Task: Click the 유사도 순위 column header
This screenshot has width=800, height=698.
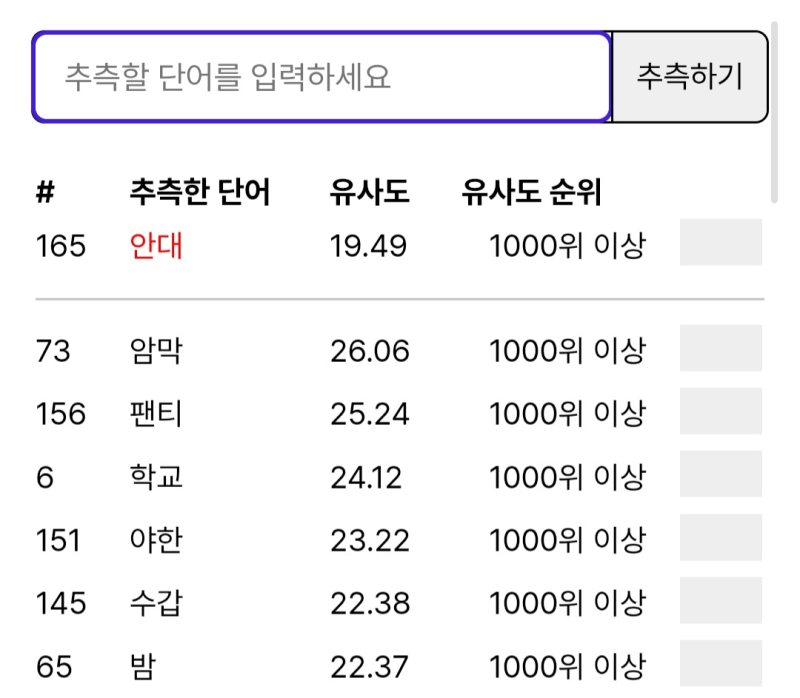Action: tap(532, 192)
